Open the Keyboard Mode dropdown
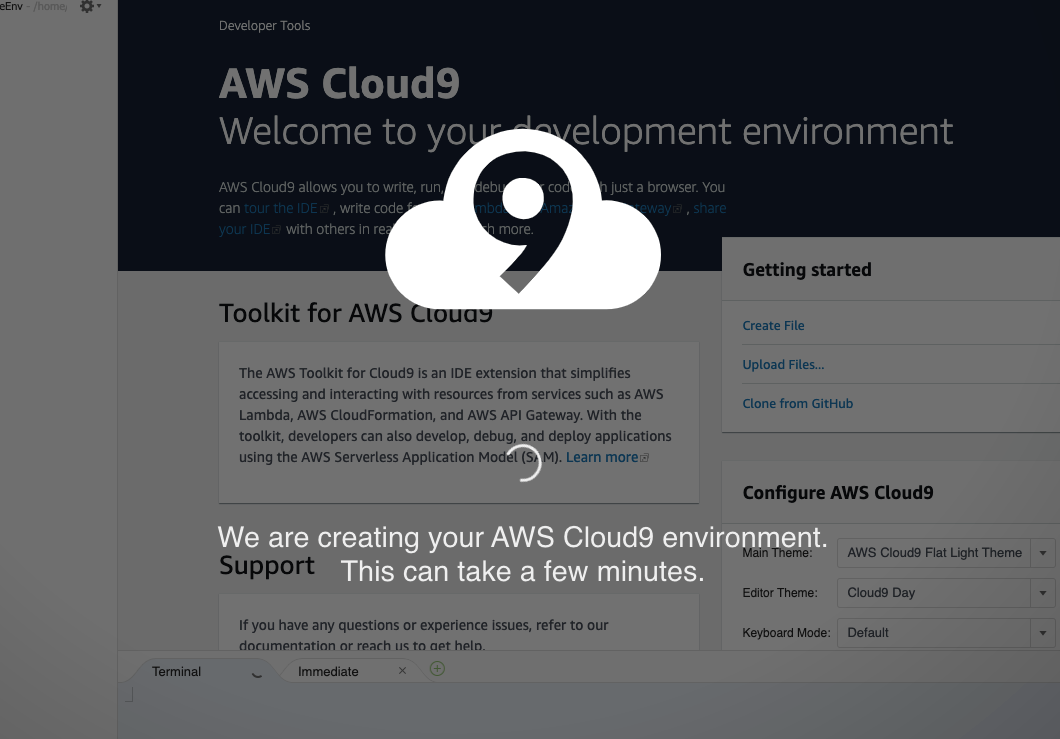This screenshot has height=739, width=1060. click(946, 632)
